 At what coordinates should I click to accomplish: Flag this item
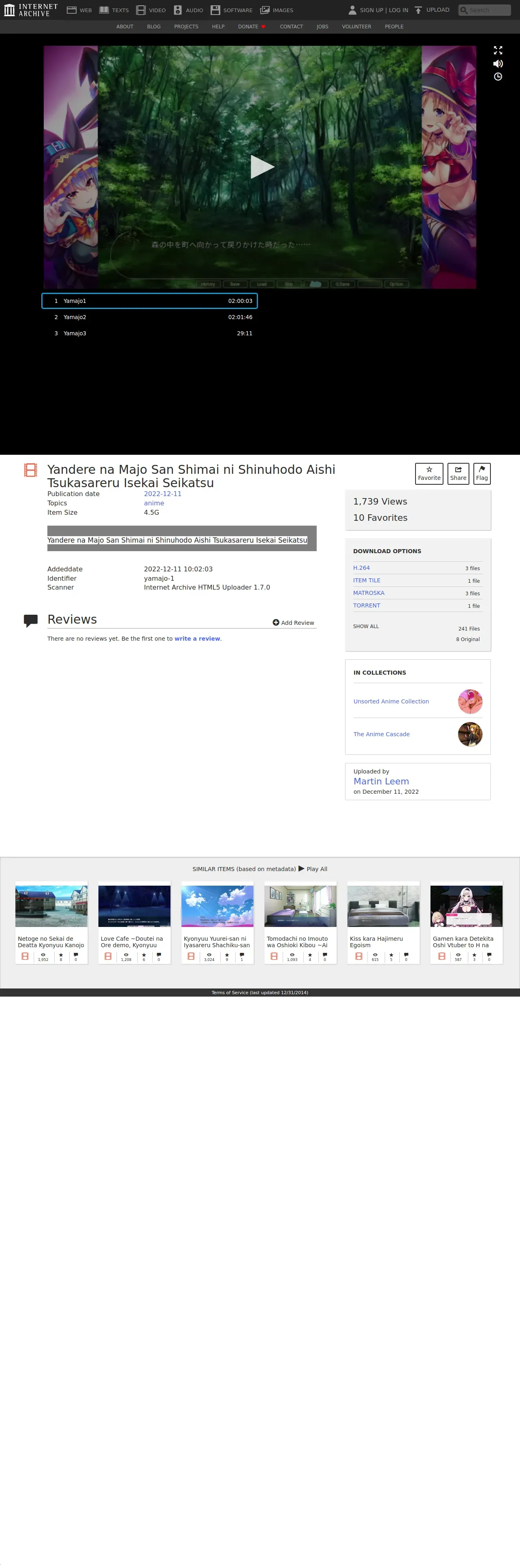[482, 473]
